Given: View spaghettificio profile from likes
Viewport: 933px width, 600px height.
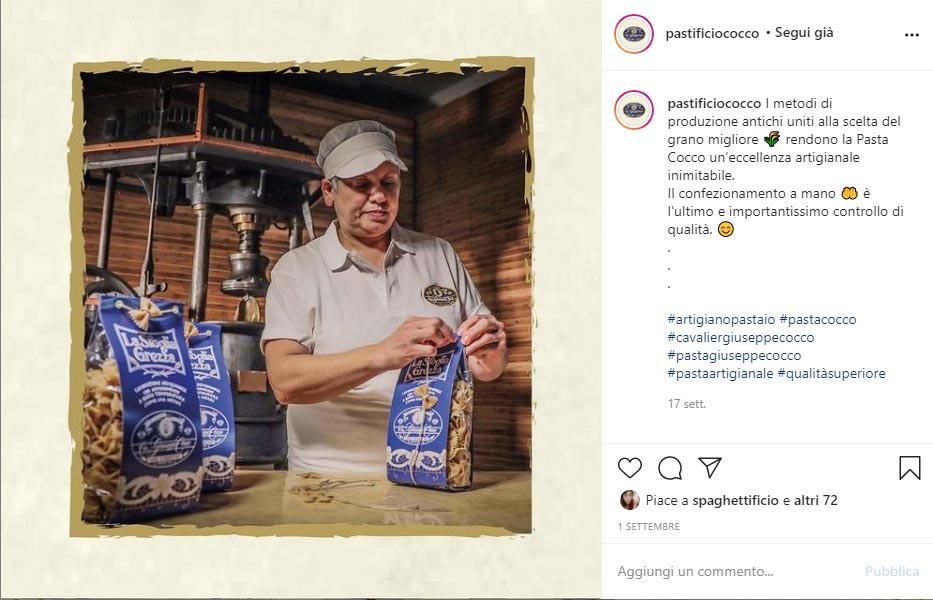Looking at the screenshot, I should coord(735,501).
